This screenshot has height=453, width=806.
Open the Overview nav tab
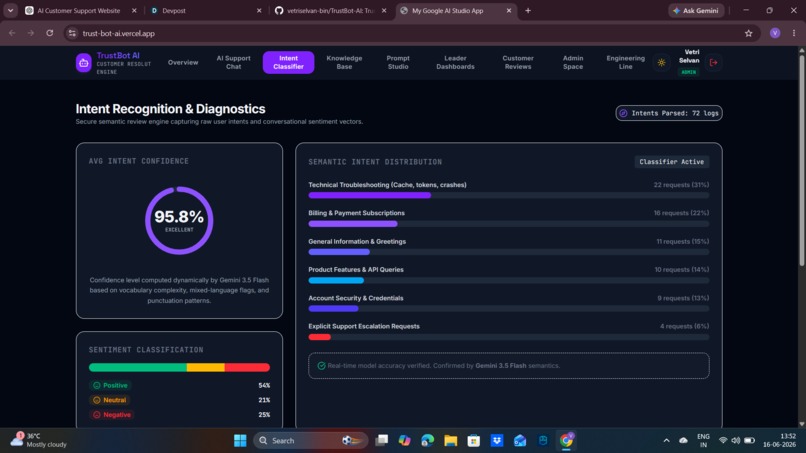pyautogui.click(x=182, y=62)
